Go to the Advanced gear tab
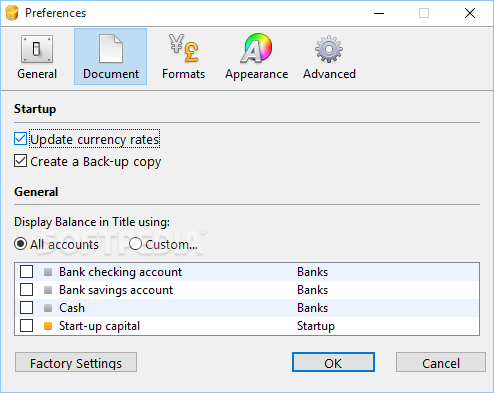Screen dimensions: 494x393 click(x=329, y=57)
